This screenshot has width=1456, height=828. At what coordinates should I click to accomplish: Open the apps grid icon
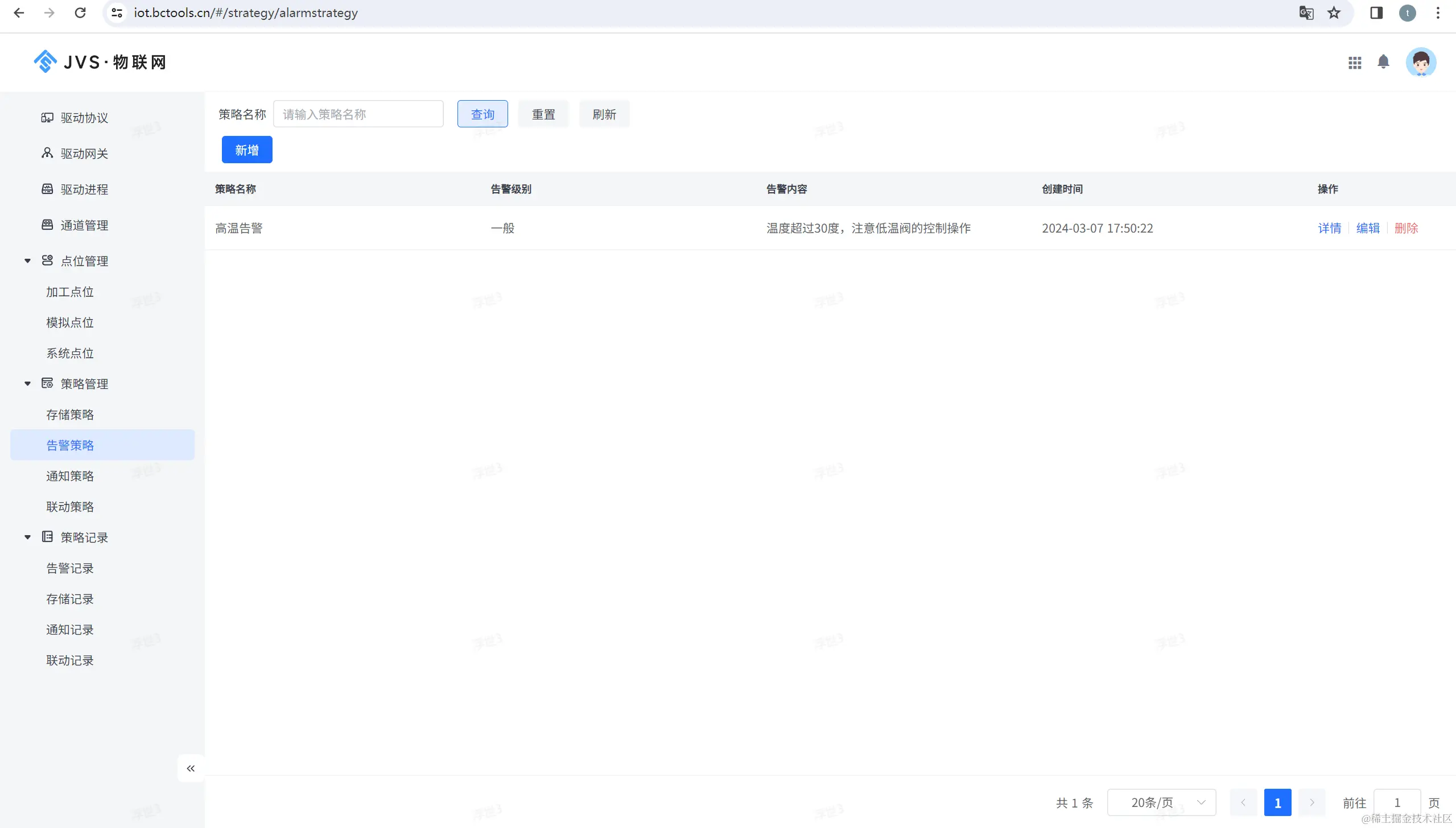click(1355, 63)
